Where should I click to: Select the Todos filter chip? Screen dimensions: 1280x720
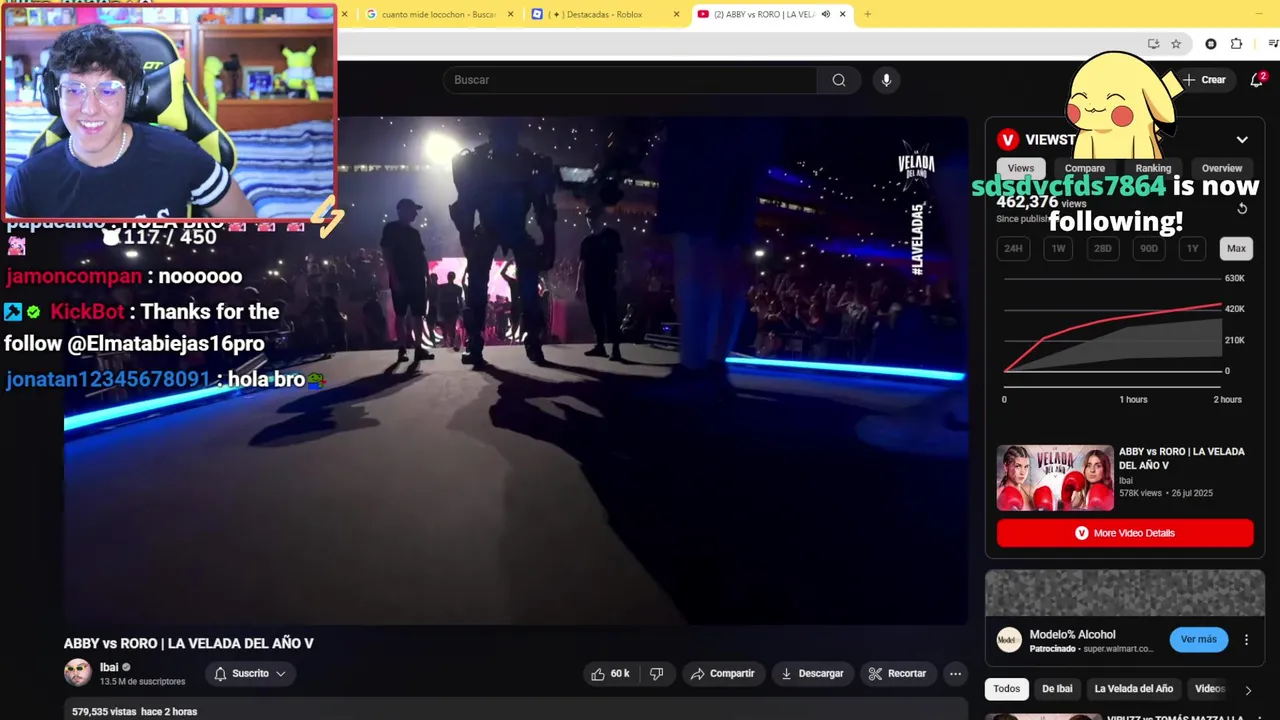pos(1007,689)
